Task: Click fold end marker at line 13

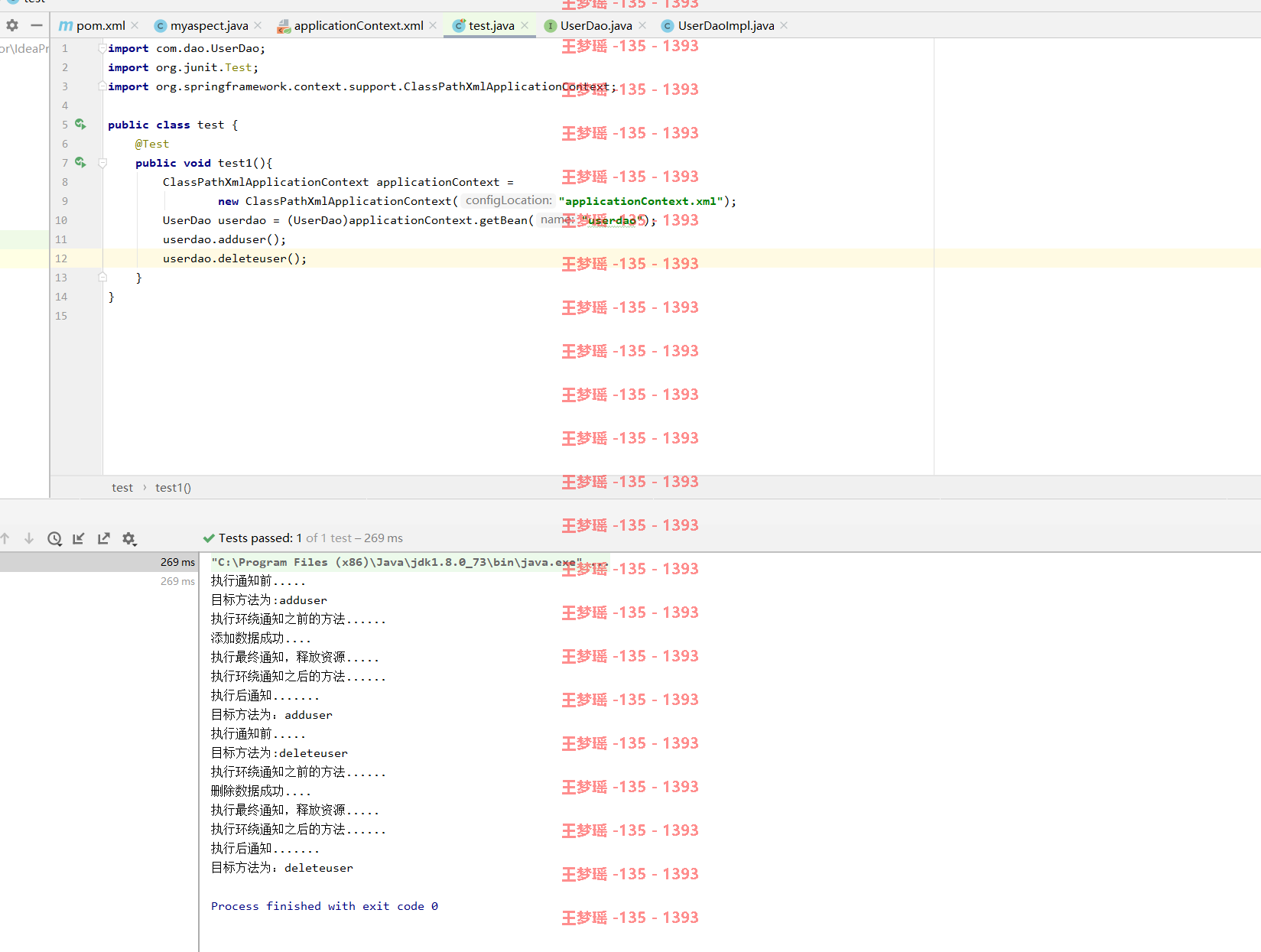Action: tap(102, 278)
